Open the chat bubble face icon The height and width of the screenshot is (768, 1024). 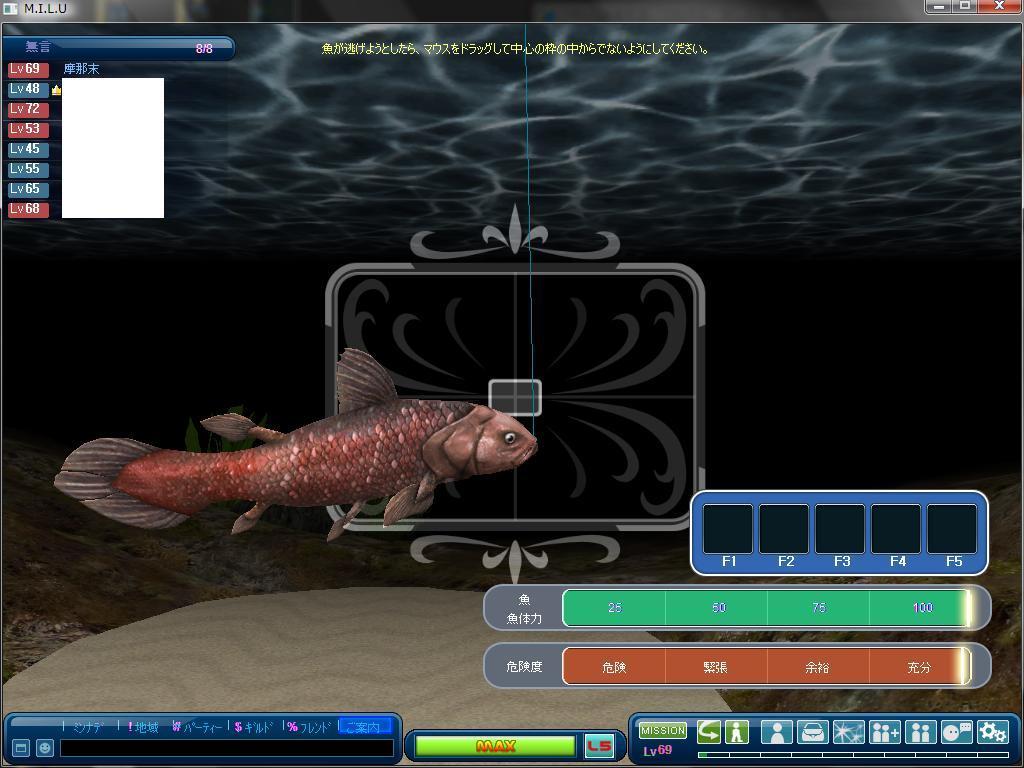tap(956, 732)
